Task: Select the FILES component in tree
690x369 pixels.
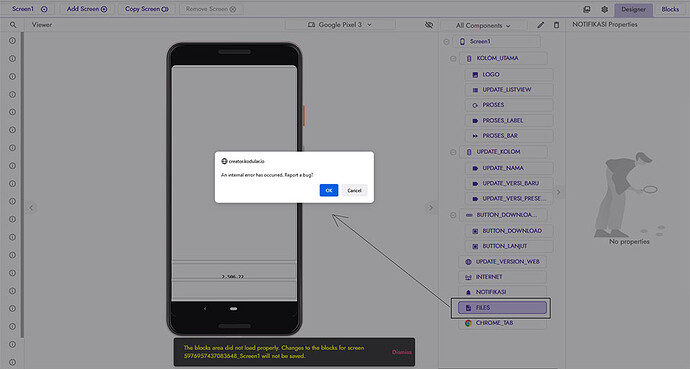Action: click(502, 308)
